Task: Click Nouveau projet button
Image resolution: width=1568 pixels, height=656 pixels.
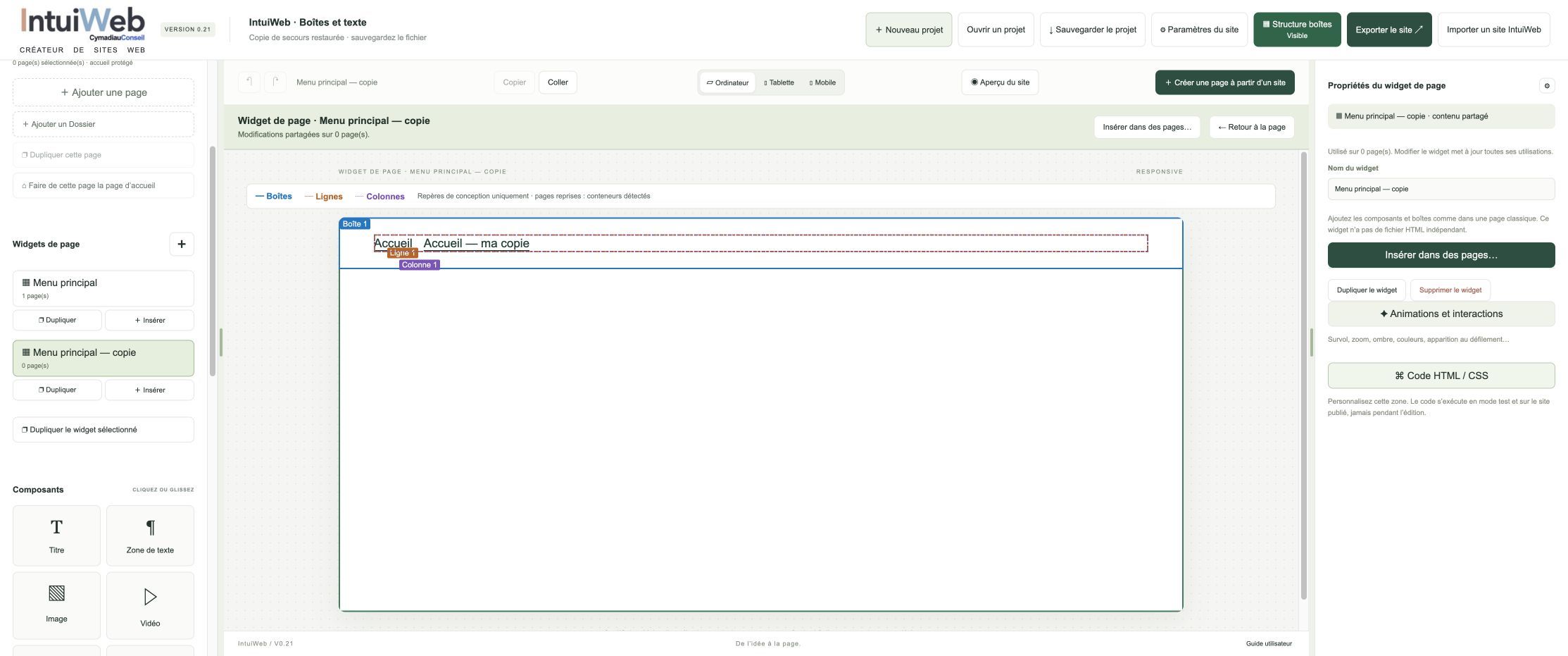Action: point(909,30)
